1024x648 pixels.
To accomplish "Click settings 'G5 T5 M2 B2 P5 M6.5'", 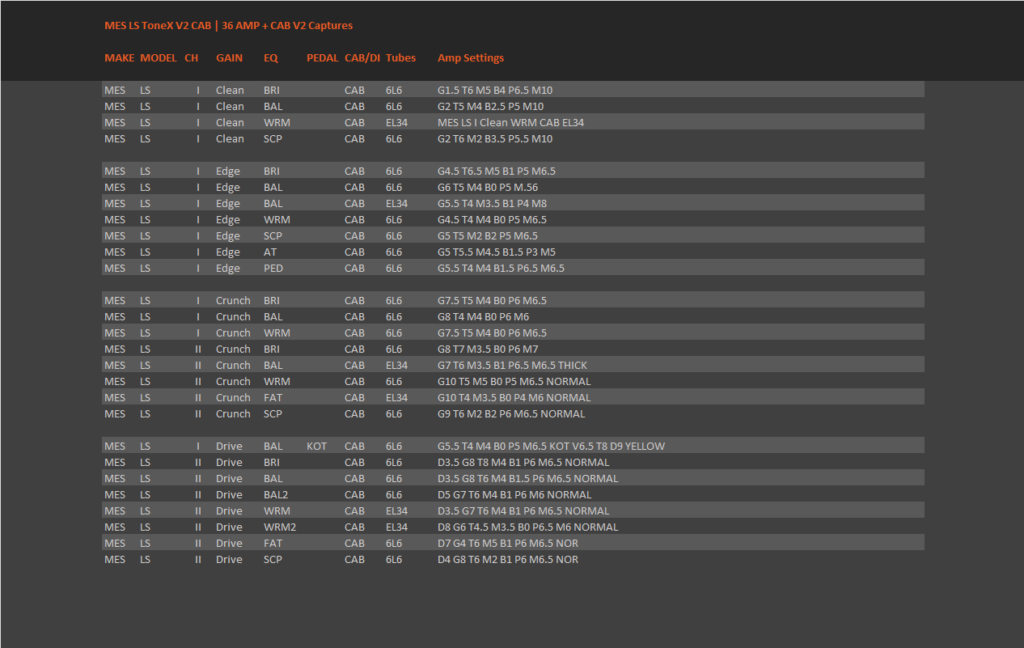I will point(488,236).
